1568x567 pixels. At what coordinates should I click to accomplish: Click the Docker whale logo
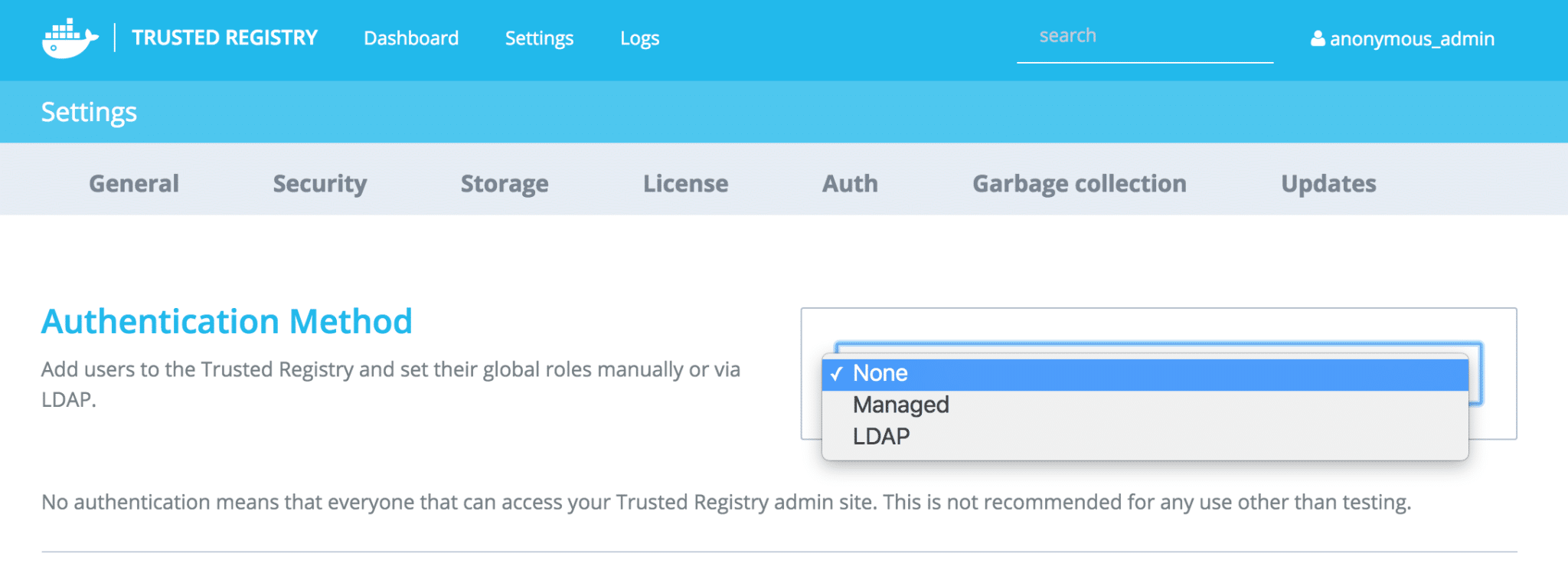(x=70, y=38)
